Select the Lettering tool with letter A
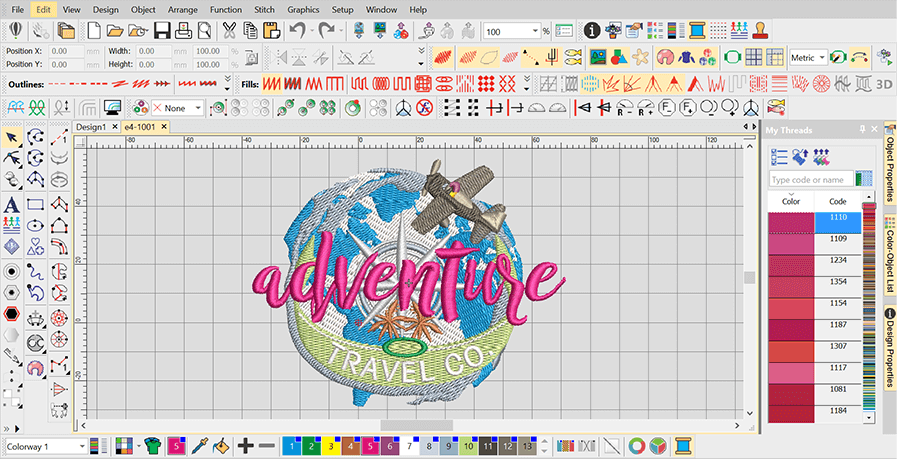The image size is (900, 459). point(11,205)
